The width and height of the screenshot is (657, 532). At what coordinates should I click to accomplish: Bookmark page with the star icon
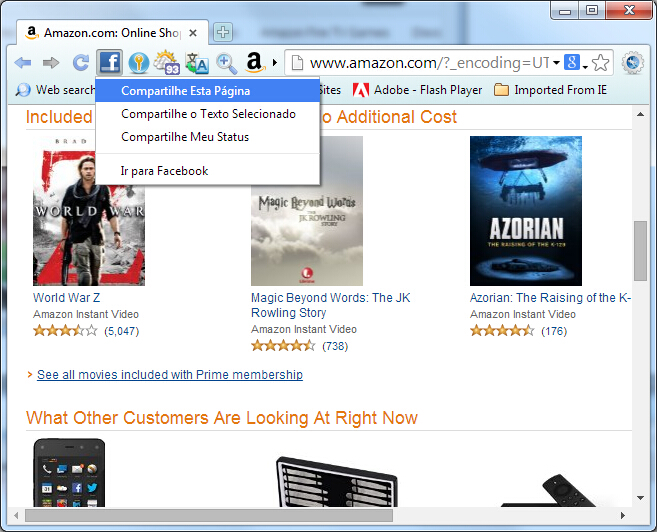point(600,63)
